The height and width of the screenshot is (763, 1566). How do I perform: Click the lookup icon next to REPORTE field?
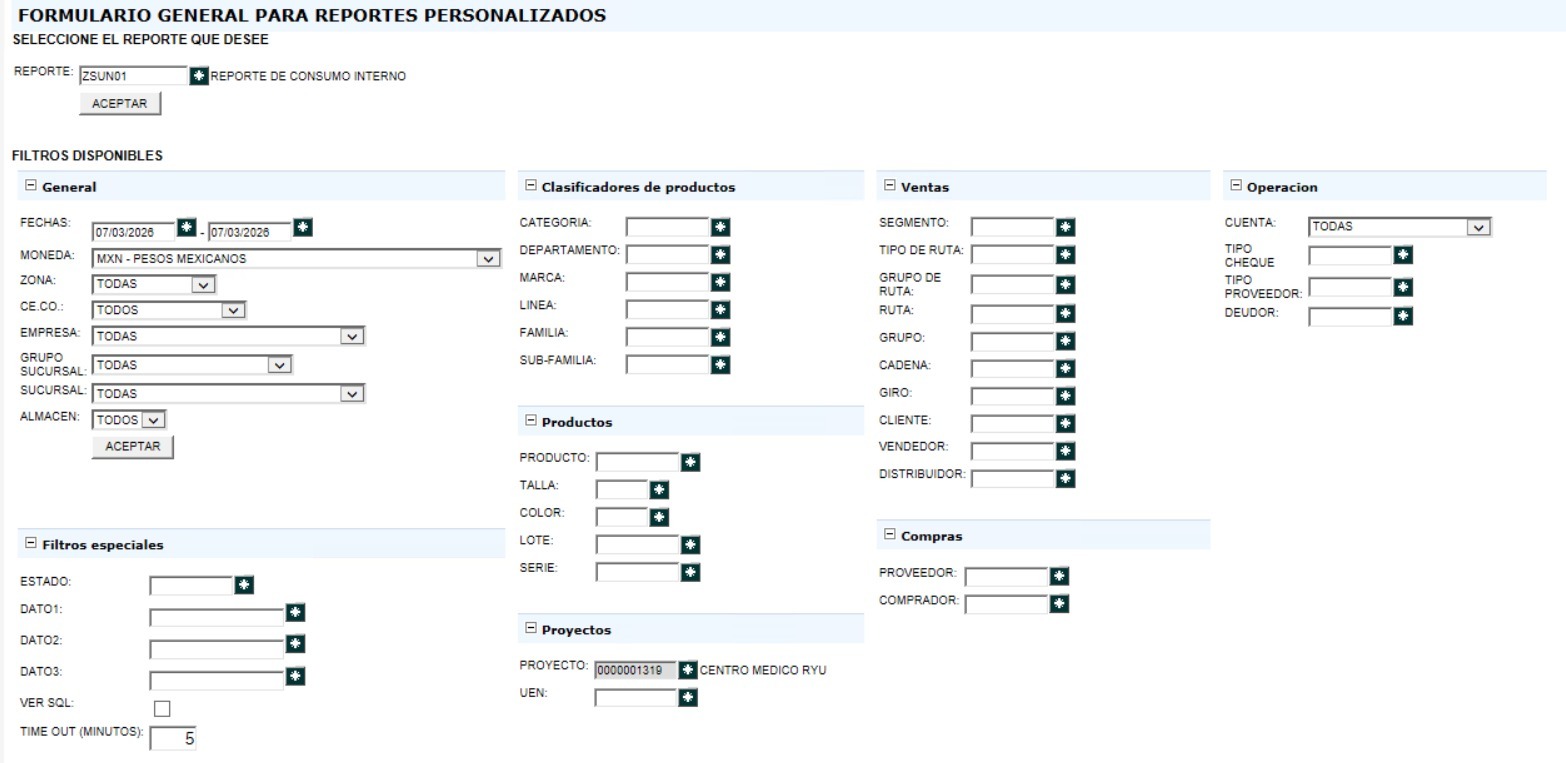(x=199, y=76)
